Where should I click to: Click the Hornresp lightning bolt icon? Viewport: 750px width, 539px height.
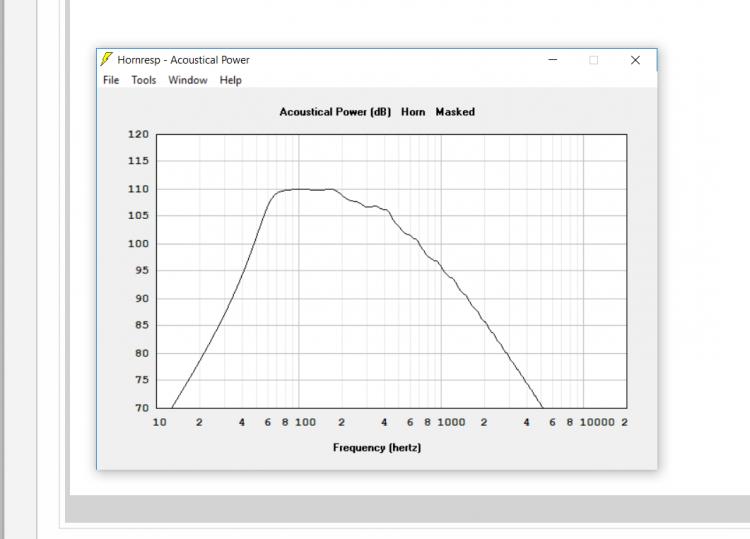click(x=107, y=59)
